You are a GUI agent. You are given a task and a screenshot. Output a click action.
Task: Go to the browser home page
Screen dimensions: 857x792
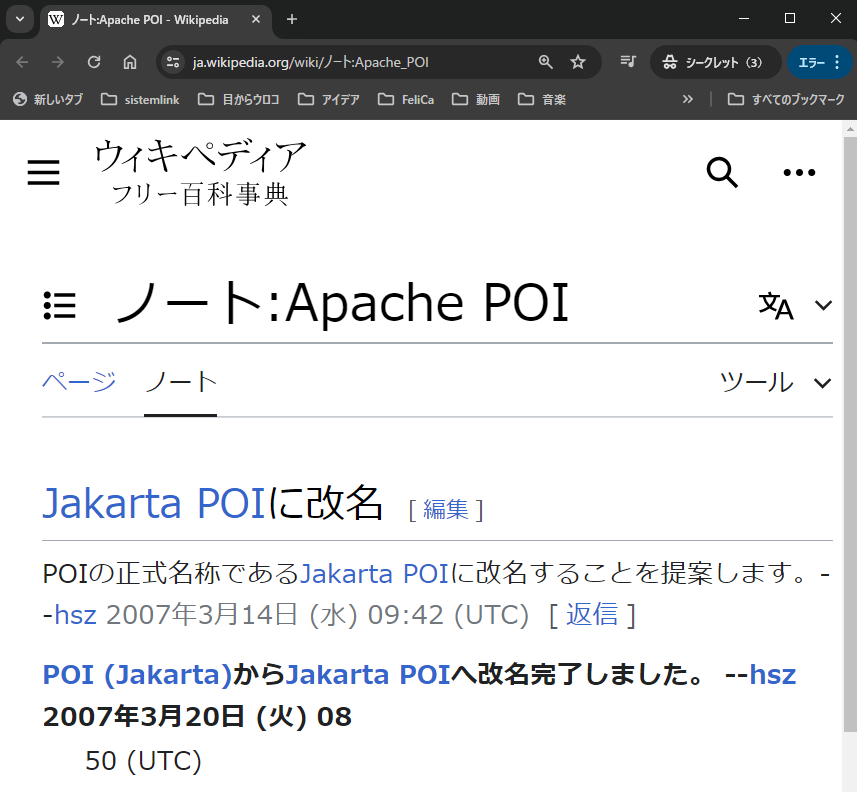[x=130, y=61]
